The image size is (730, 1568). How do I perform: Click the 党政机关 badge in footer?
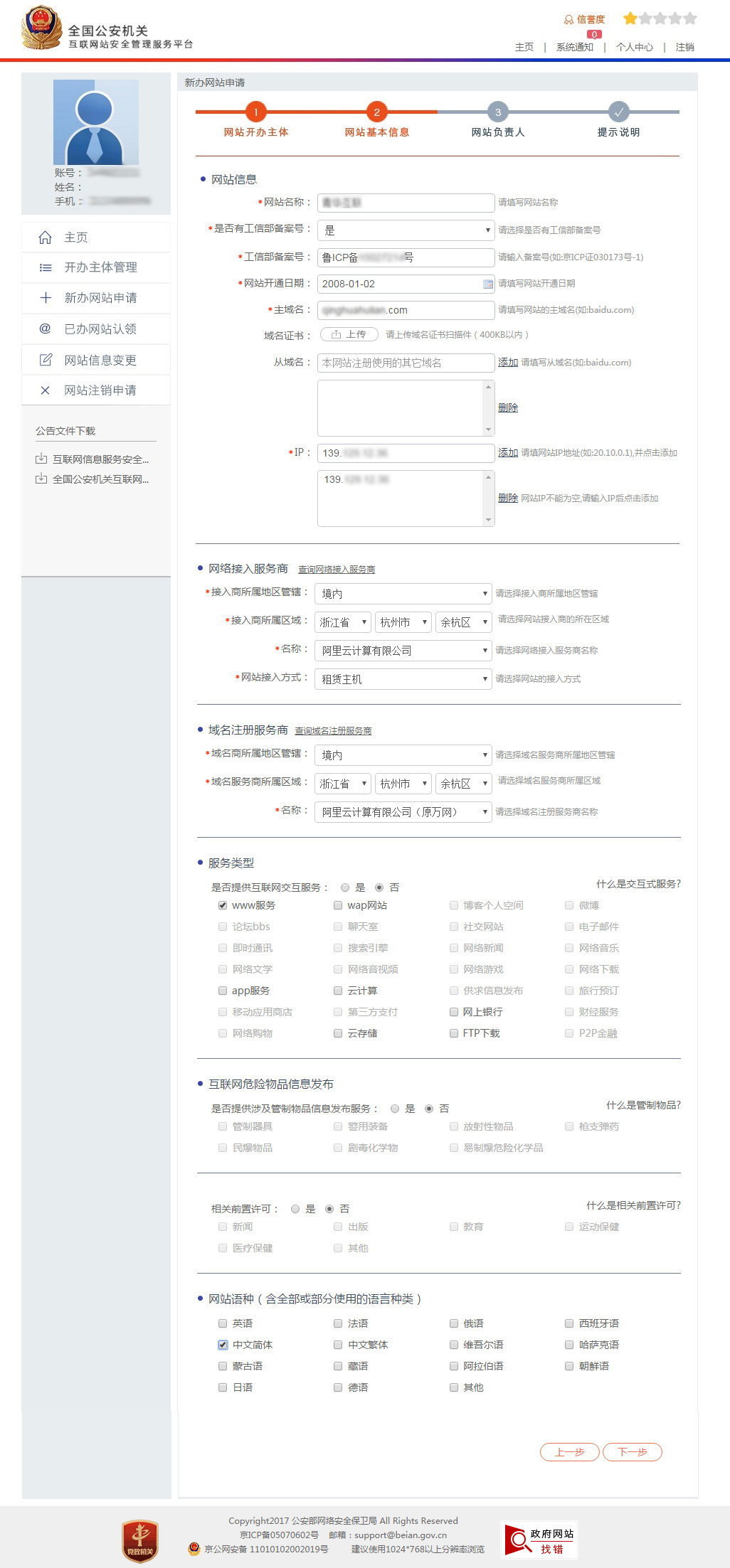(x=140, y=1541)
